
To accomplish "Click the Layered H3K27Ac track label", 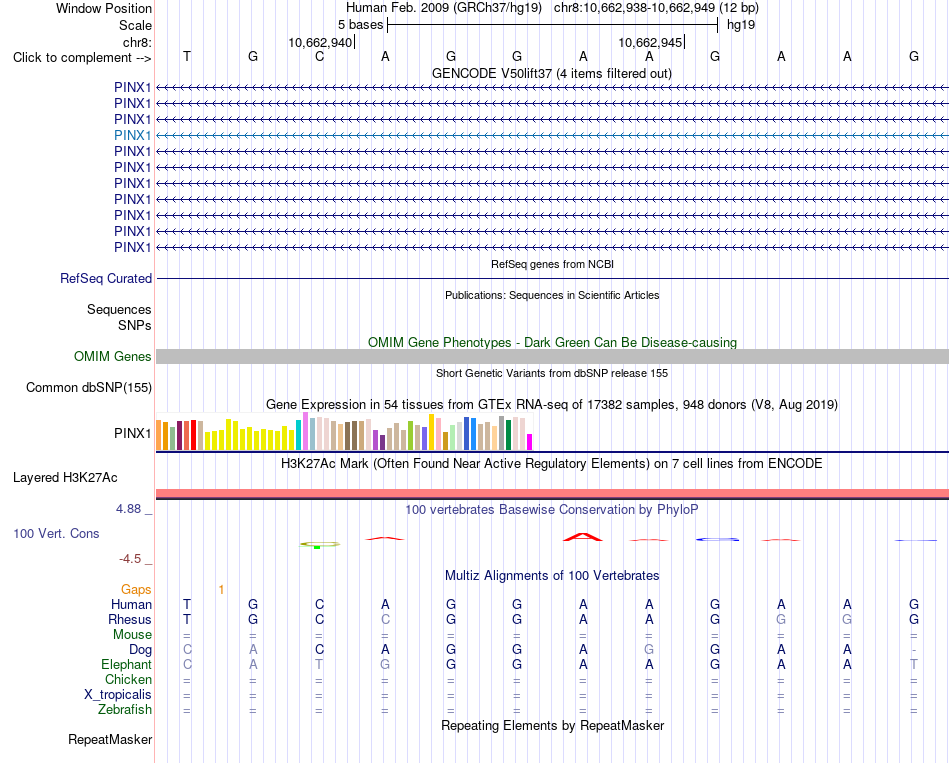I will 65,478.
